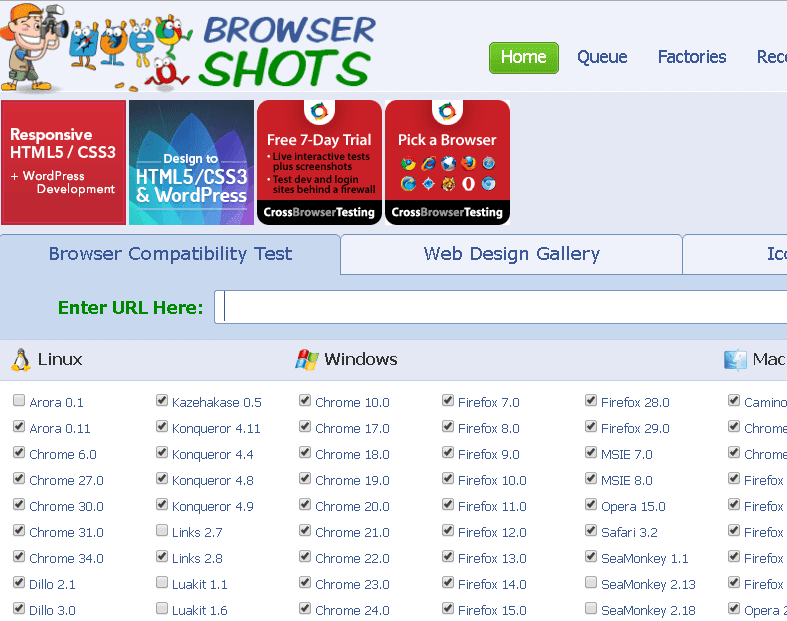Uncheck Chrome 27.0 checkbox
Screen dimensions: 787x621
pos(19,478)
